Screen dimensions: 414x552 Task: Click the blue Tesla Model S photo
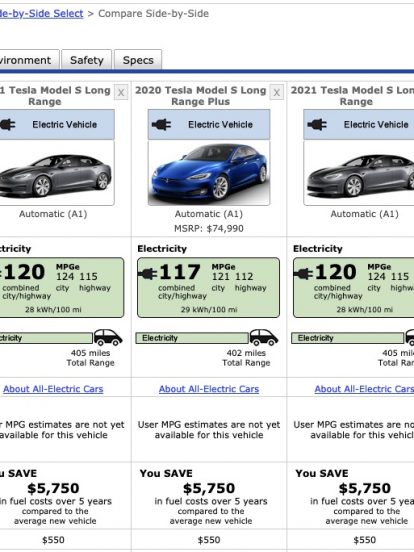tap(209, 173)
